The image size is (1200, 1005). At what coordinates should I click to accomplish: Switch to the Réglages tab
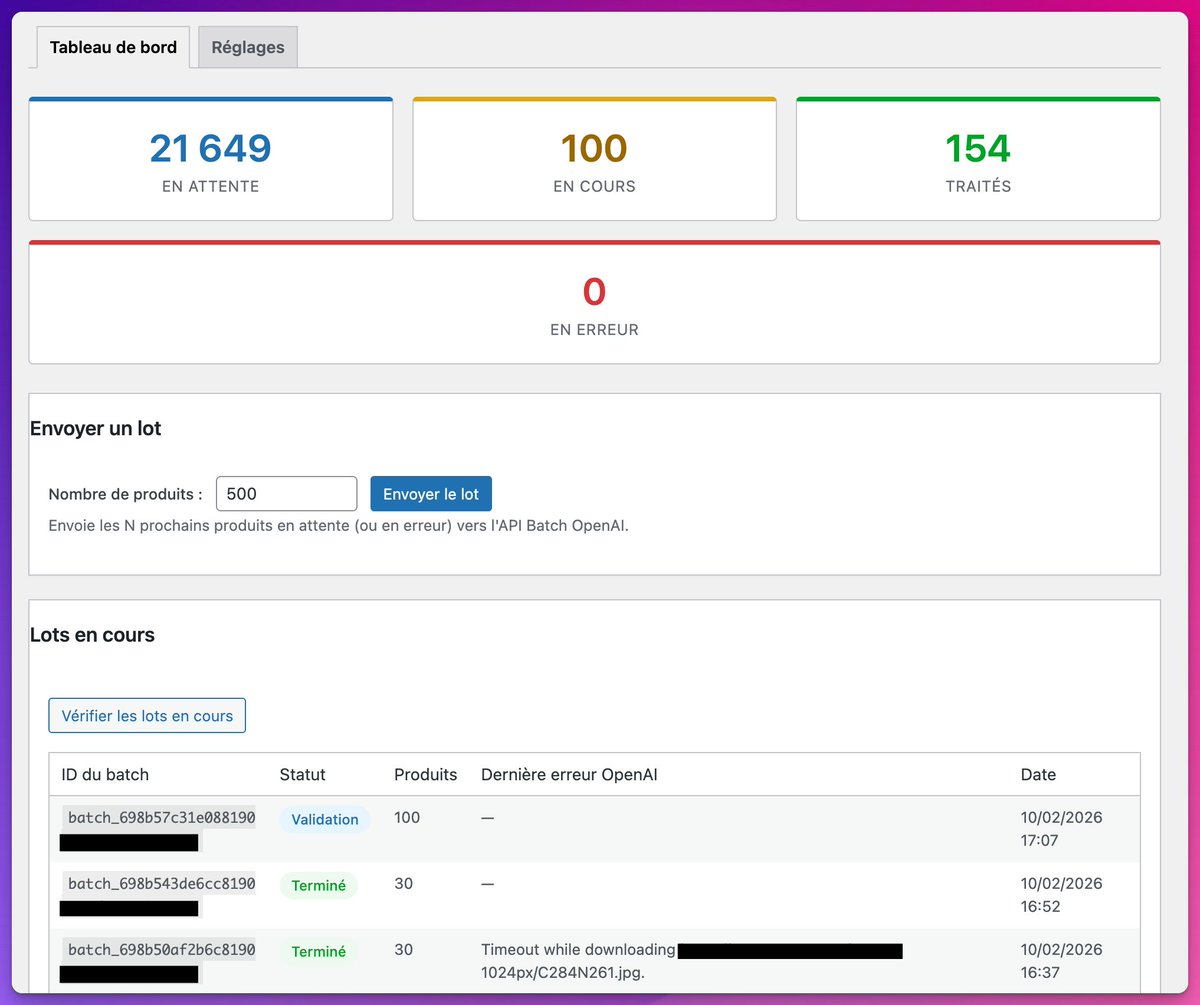[248, 47]
